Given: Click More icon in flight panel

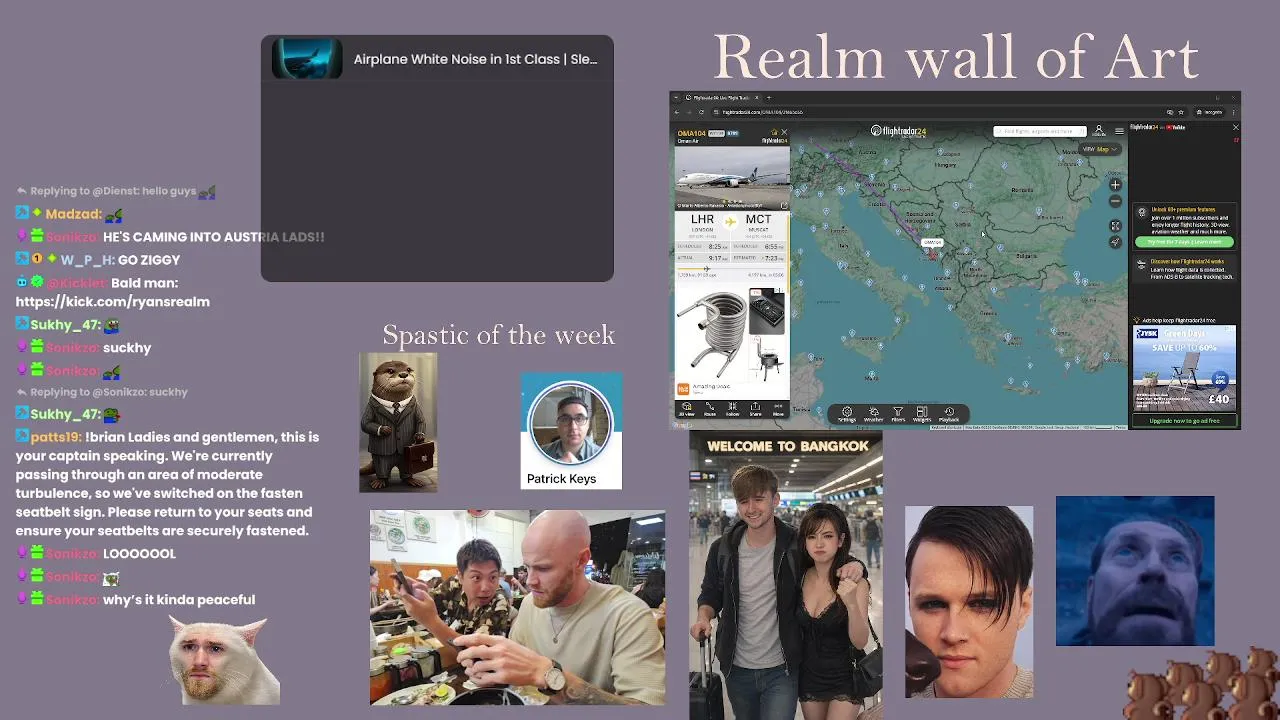Looking at the screenshot, I should (x=778, y=409).
